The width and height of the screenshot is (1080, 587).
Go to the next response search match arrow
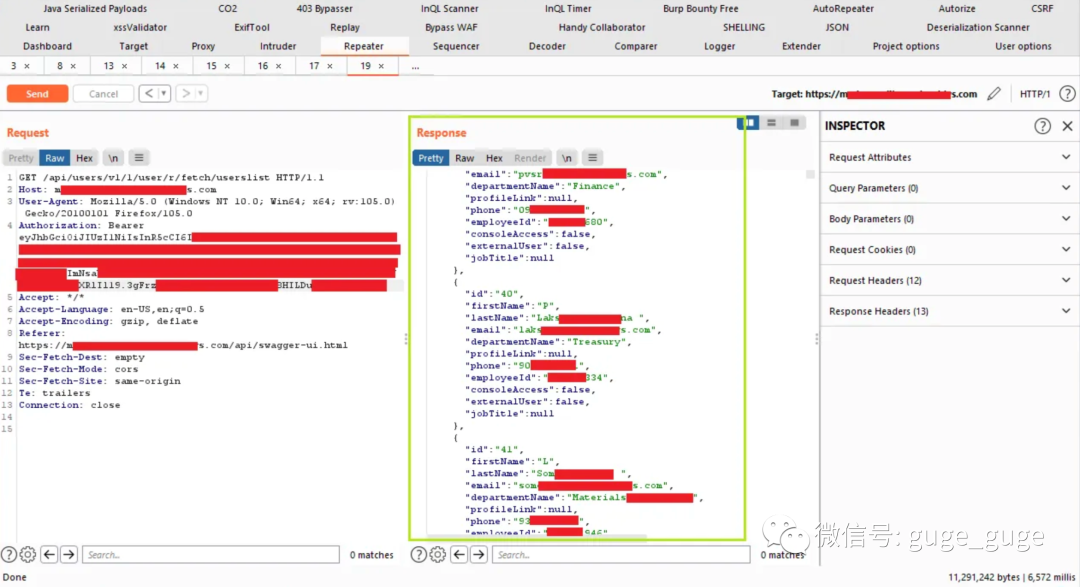tap(479, 555)
